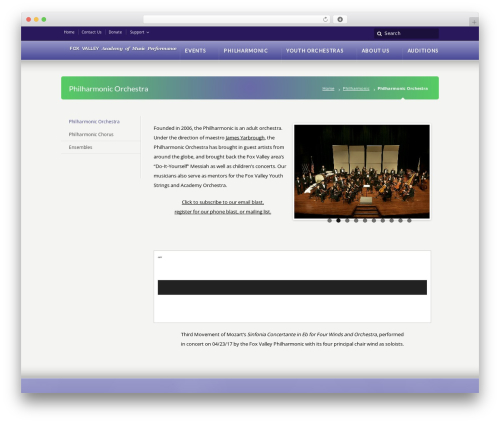Viewport: 500px width, 423px height.
Task: Open a new browser tab with plus button
Action: click(474, 22)
